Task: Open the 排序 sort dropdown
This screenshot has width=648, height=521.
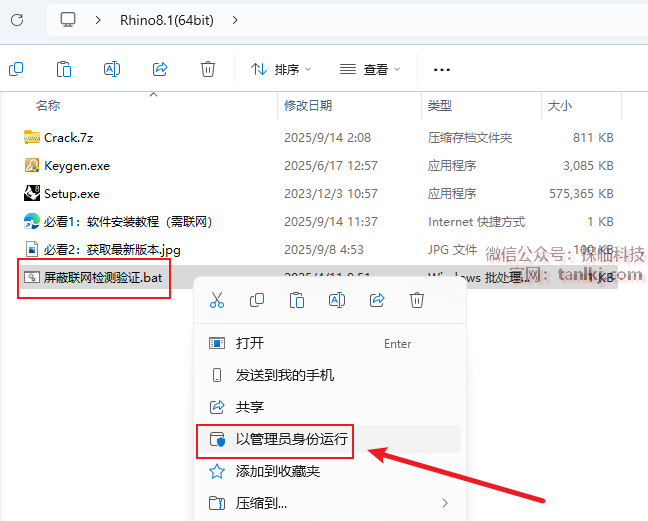Action: 281,69
